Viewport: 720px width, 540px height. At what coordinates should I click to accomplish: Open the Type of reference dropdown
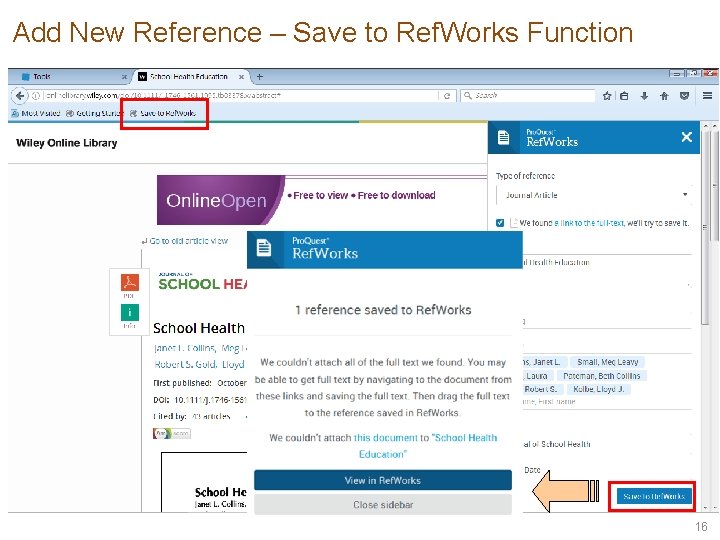(594, 195)
